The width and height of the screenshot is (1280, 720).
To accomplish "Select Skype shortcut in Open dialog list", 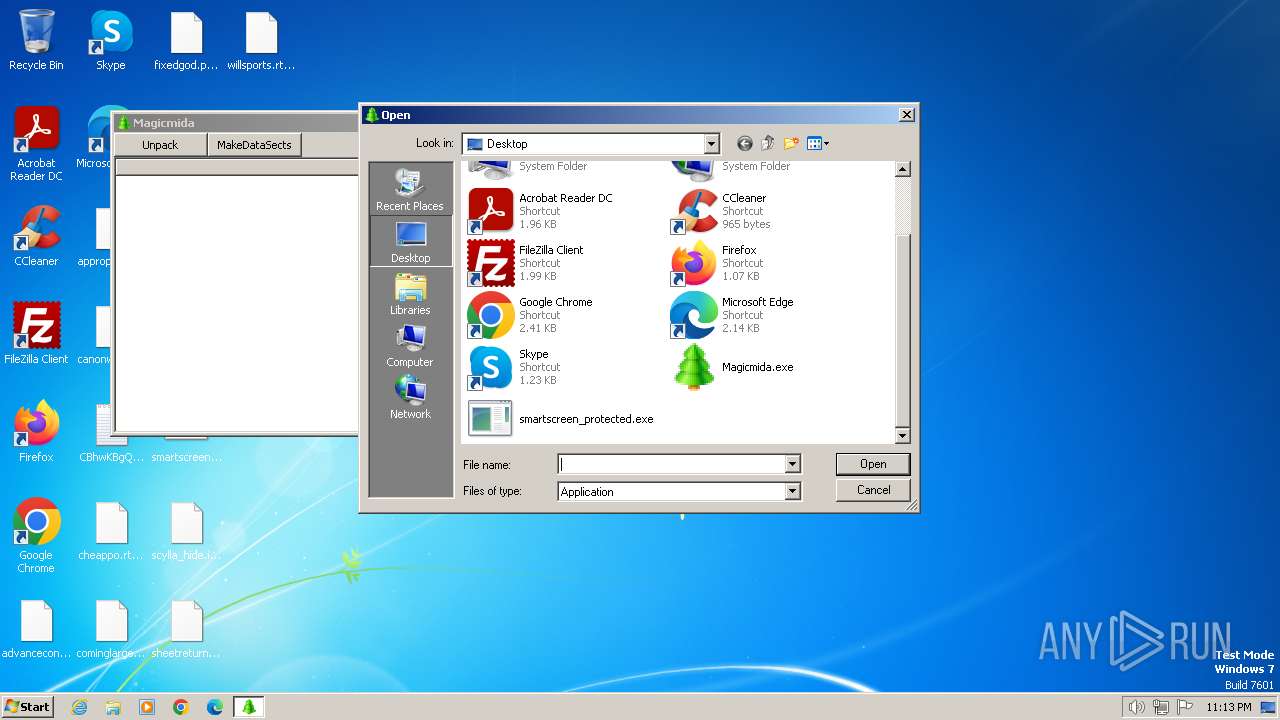I will click(x=512, y=367).
